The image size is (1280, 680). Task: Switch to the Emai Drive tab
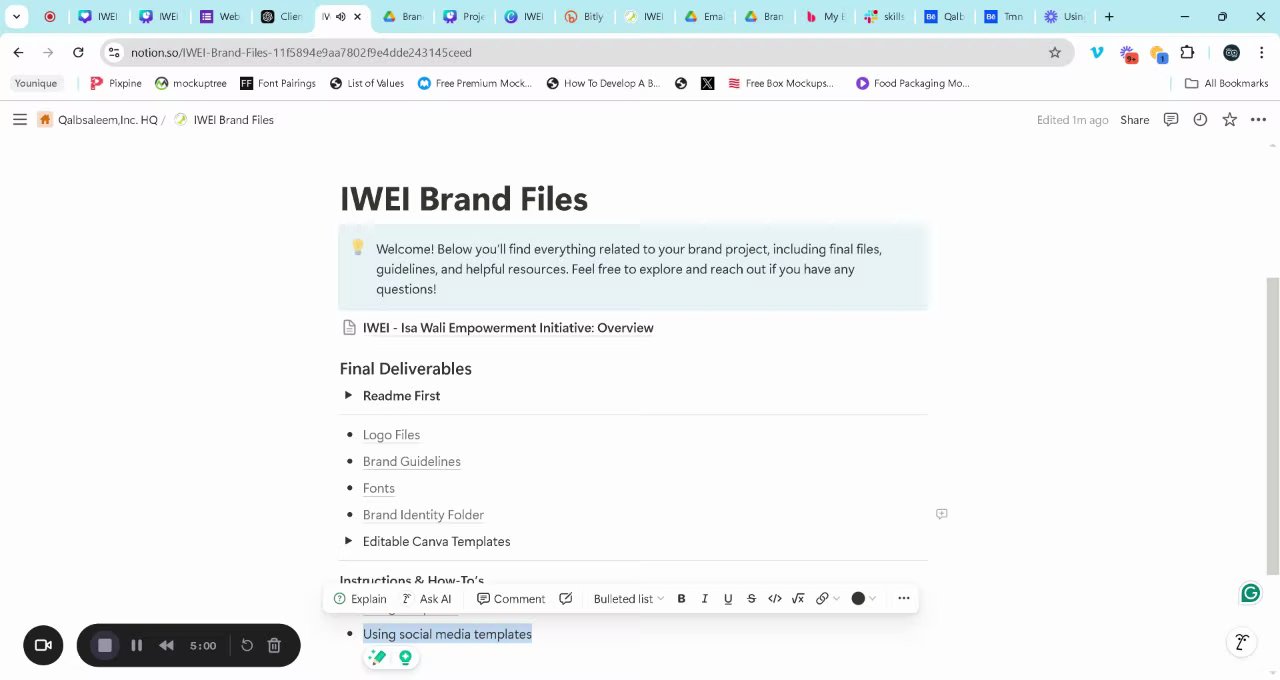[704, 17]
